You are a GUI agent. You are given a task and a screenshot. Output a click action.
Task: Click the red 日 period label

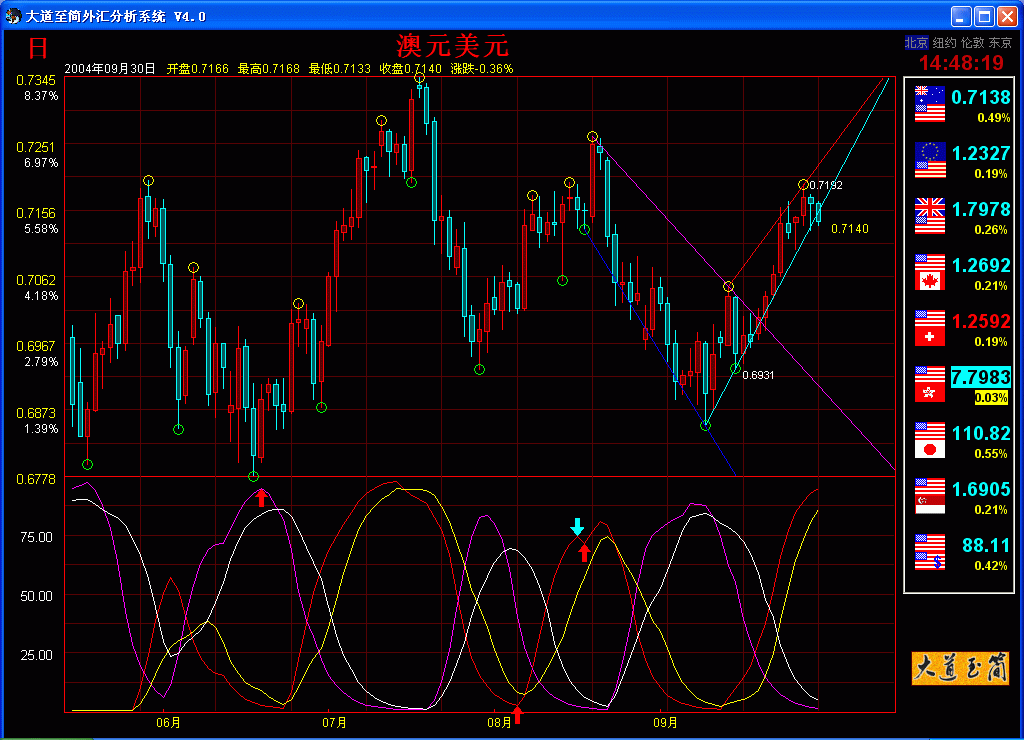click(38, 47)
